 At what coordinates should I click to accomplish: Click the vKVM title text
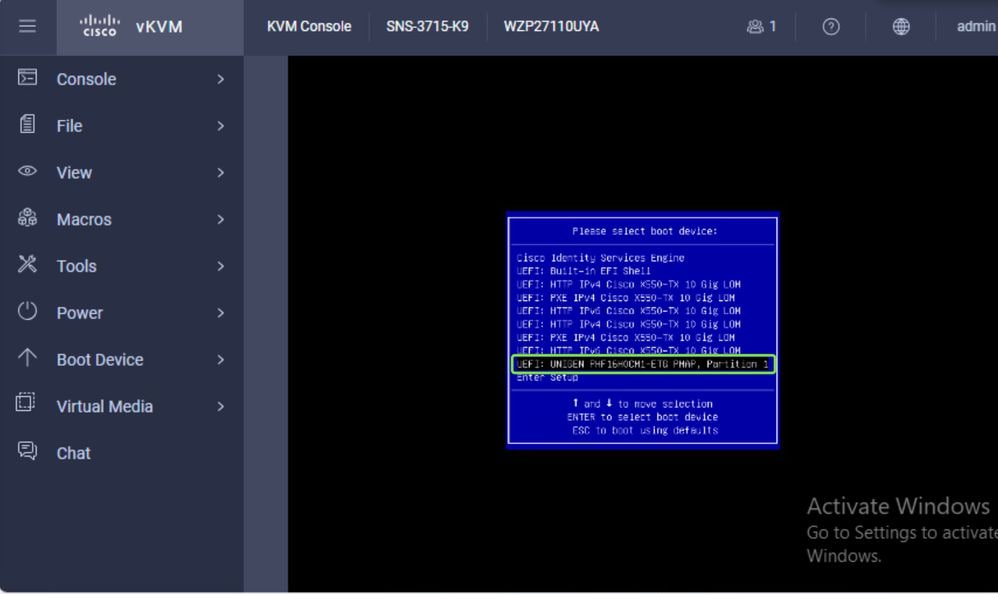click(159, 27)
